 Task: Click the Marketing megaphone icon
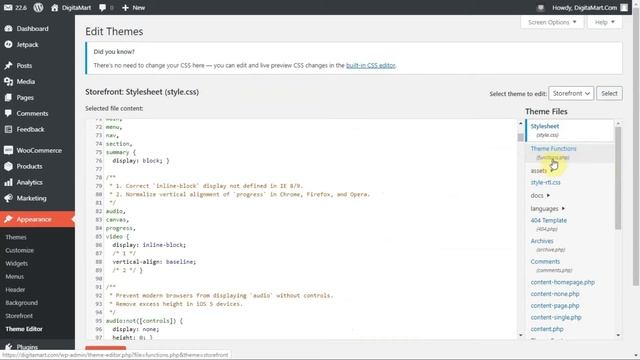point(9,198)
